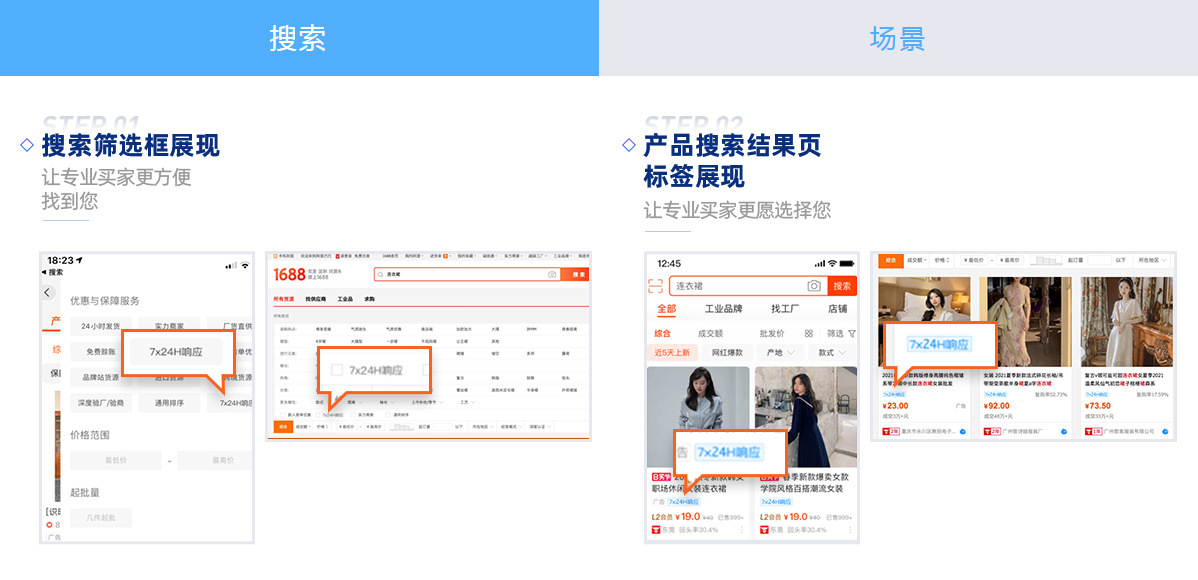Click the orange 搜索 button on mobile
Image resolution: width=1198 pixels, height=580 pixels.
(842, 286)
